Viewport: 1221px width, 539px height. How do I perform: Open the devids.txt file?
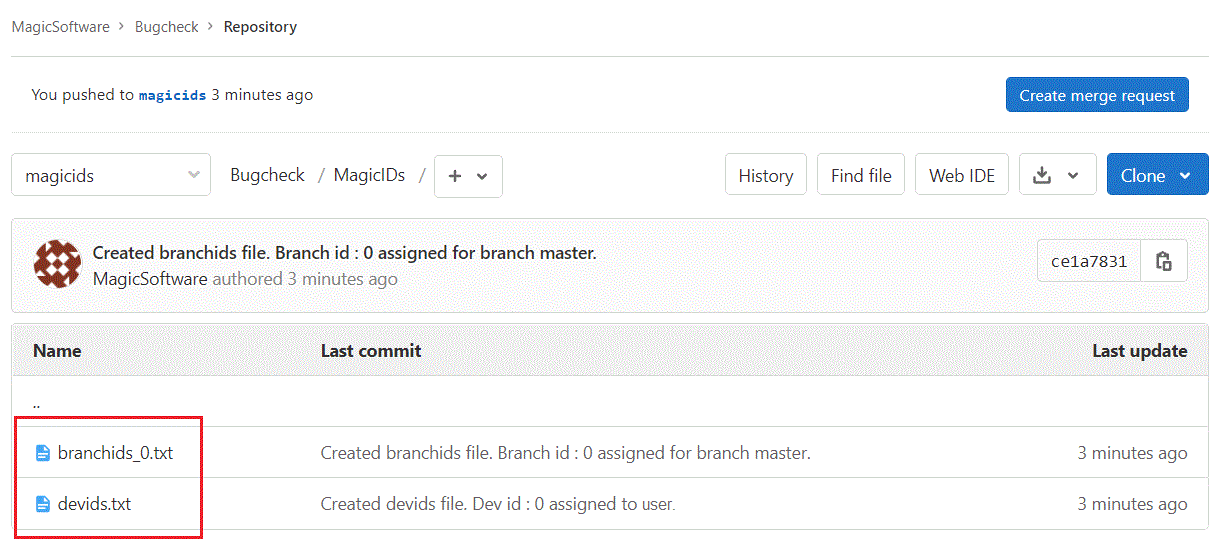click(x=94, y=504)
